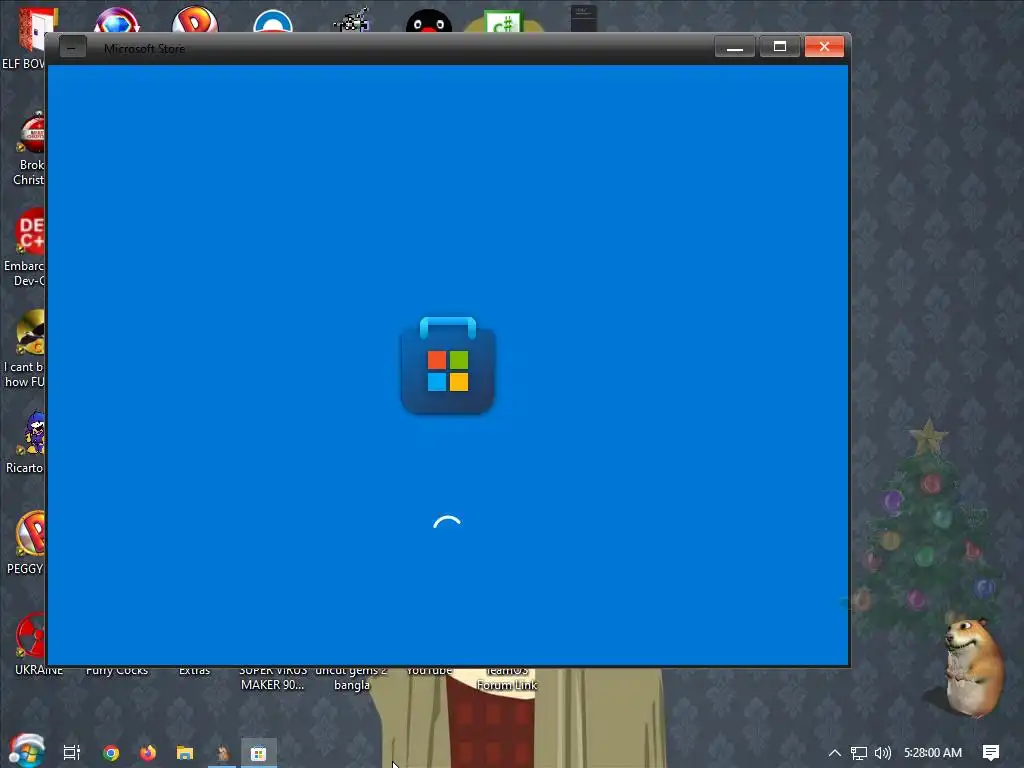Minimize the Microsoft Store window
Screen dimensions: 1024x768
(735, 47)
